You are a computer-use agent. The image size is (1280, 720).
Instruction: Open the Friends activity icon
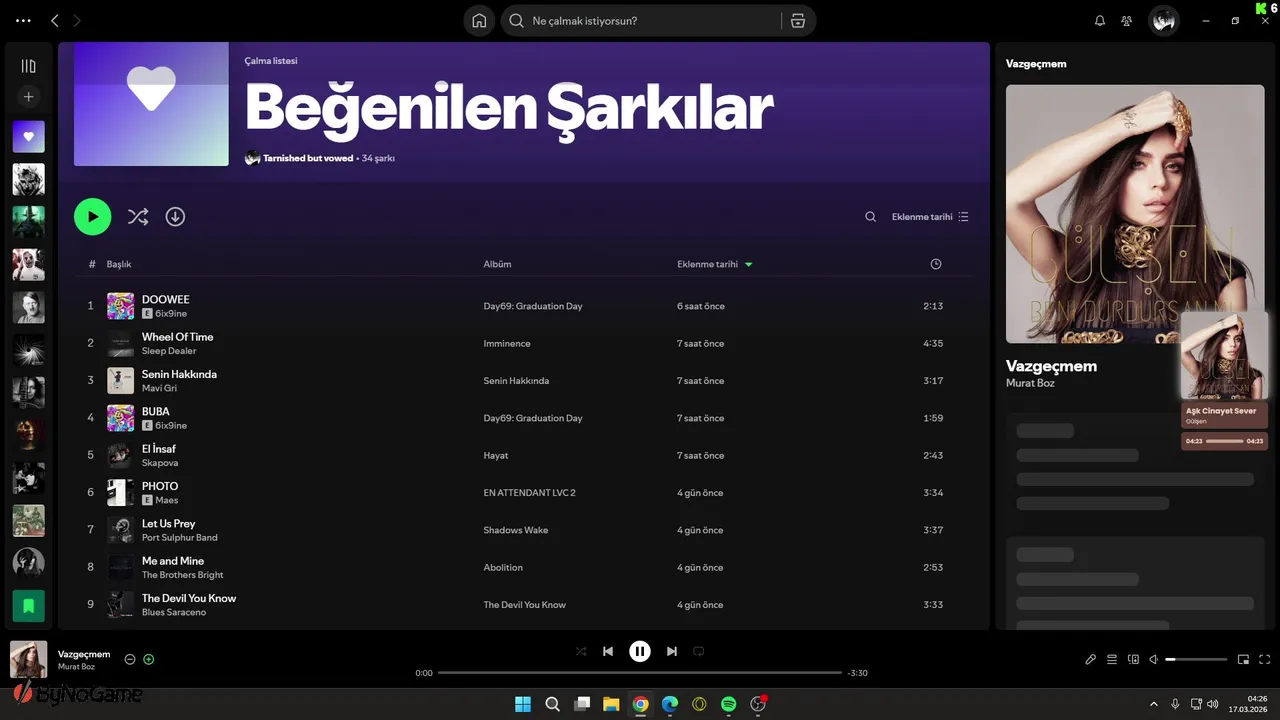tap(1127, 20)
